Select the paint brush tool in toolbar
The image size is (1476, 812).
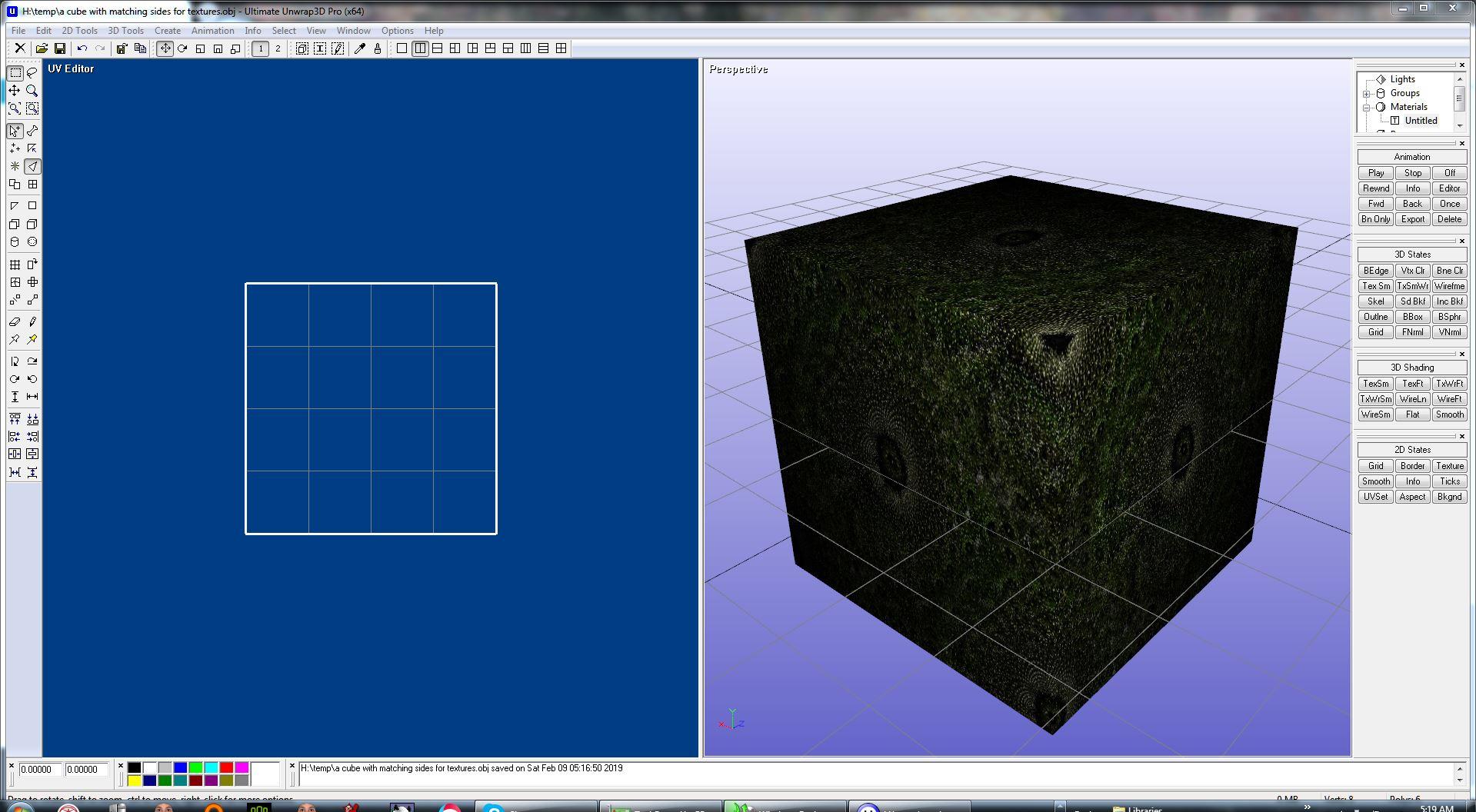tap(377, 48)
